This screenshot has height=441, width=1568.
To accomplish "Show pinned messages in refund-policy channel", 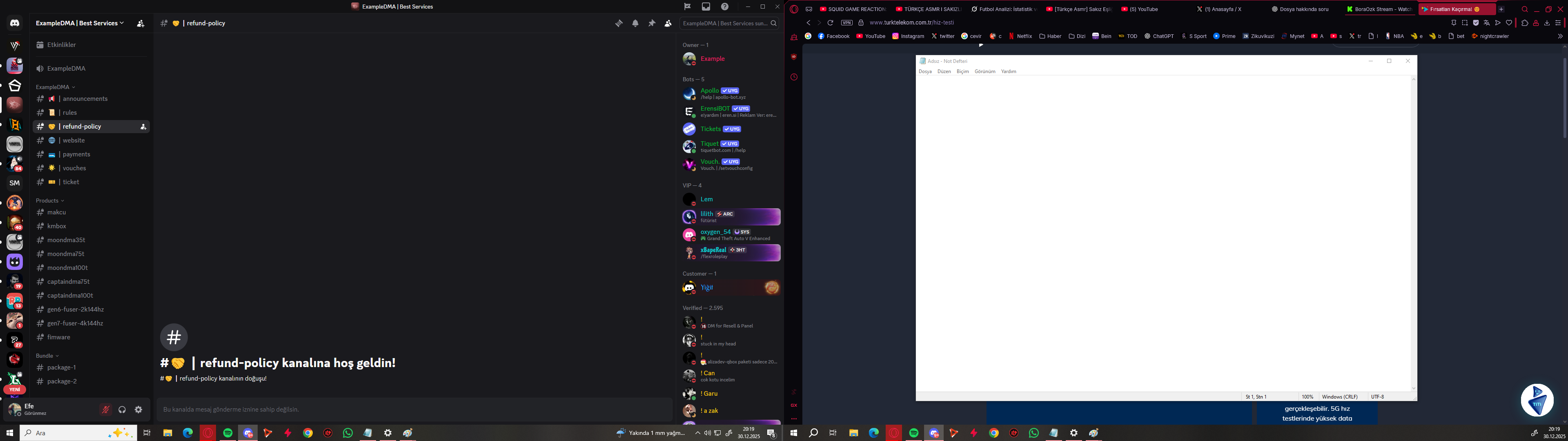I will tap(652, 23).
